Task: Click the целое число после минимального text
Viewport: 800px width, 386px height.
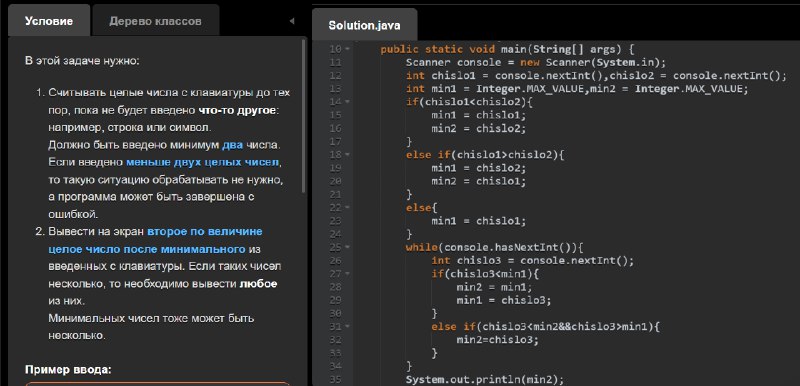Action: tap(147, 249)
